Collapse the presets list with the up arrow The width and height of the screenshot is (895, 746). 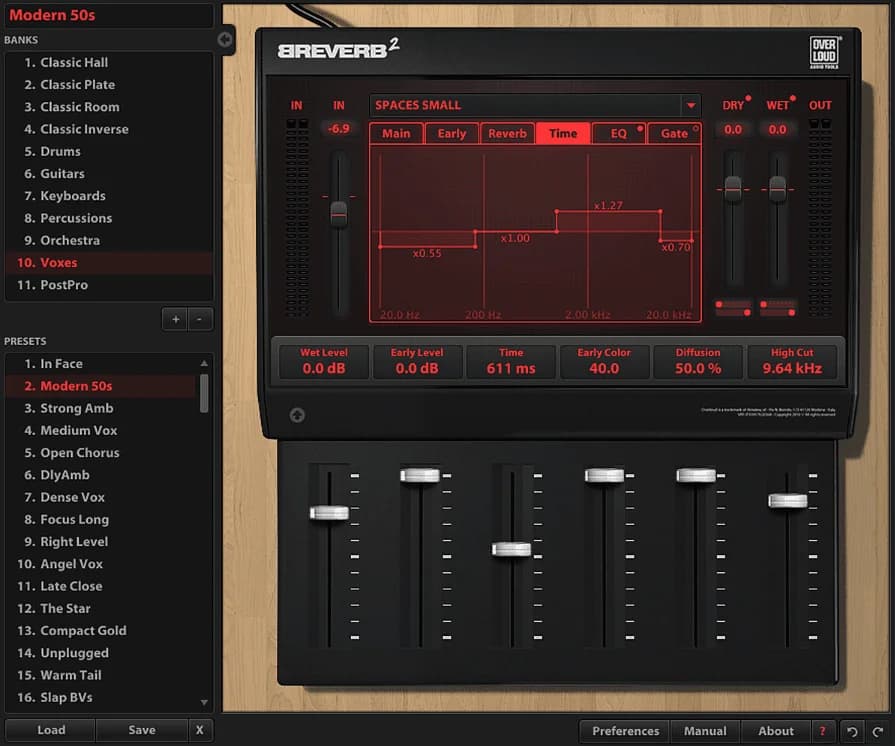coord(204,363)
